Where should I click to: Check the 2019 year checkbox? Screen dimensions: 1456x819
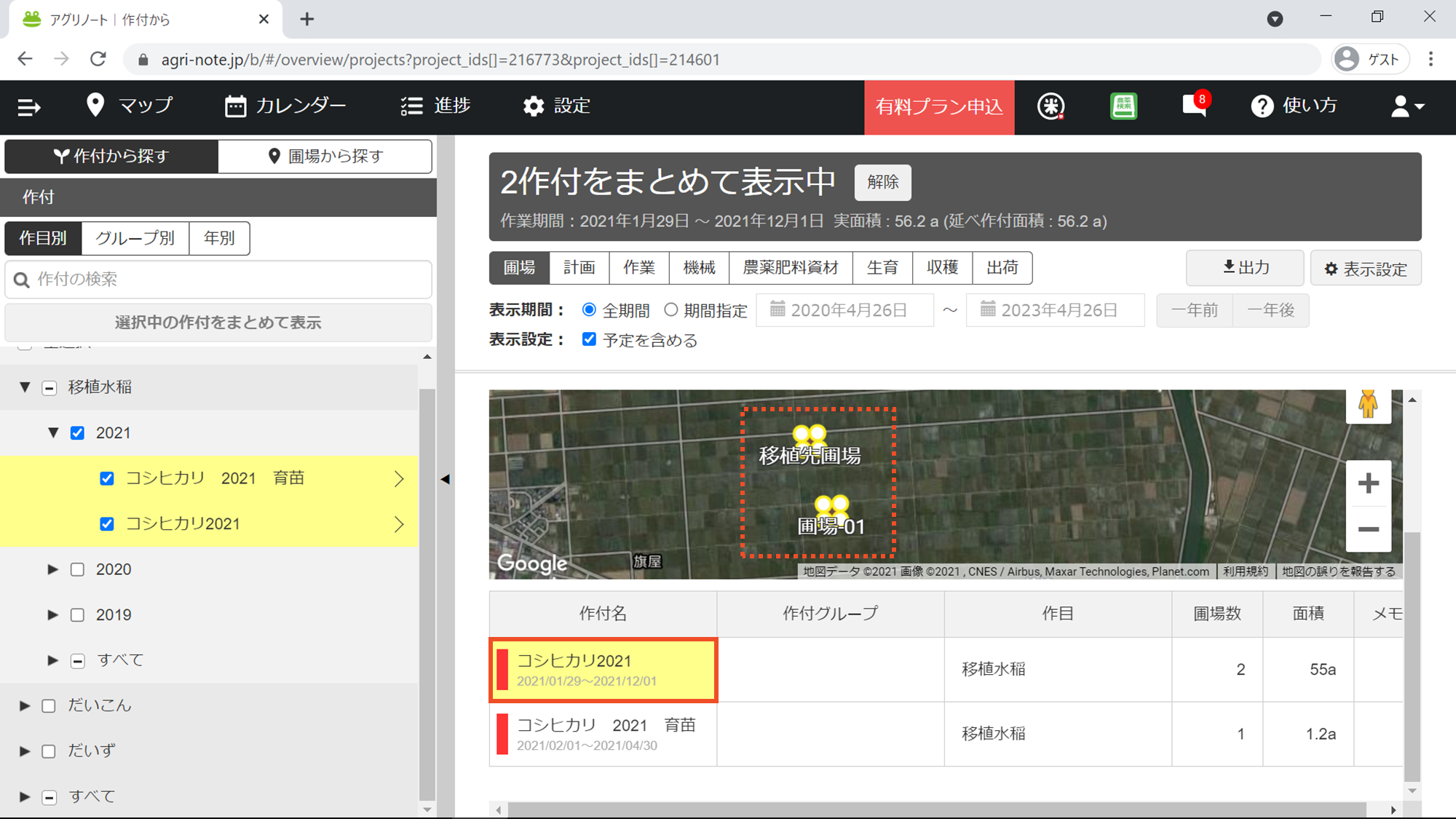click(x=77, y=615)
